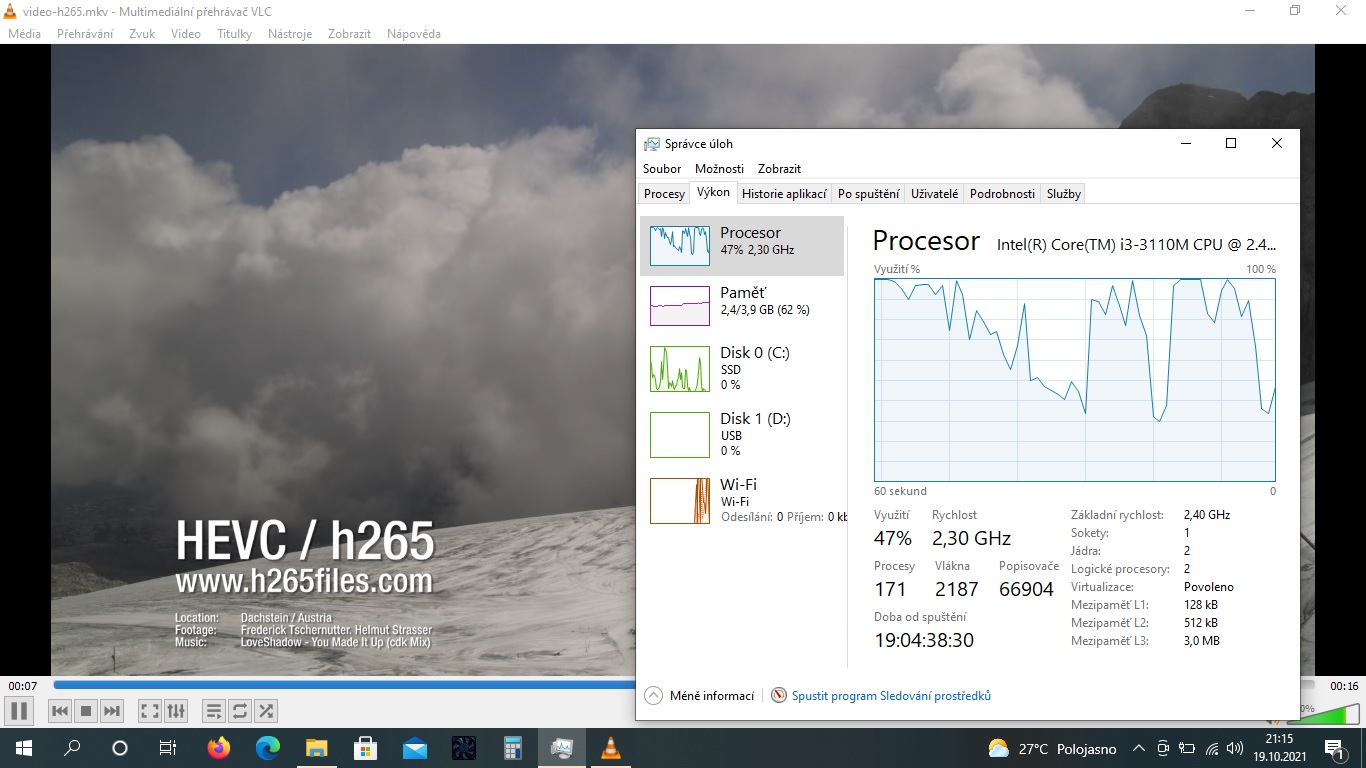Viewport: 1366px width, 768px height.
Task: Switch to VLC via taskbar cone icon
Action: coord(610,748)
